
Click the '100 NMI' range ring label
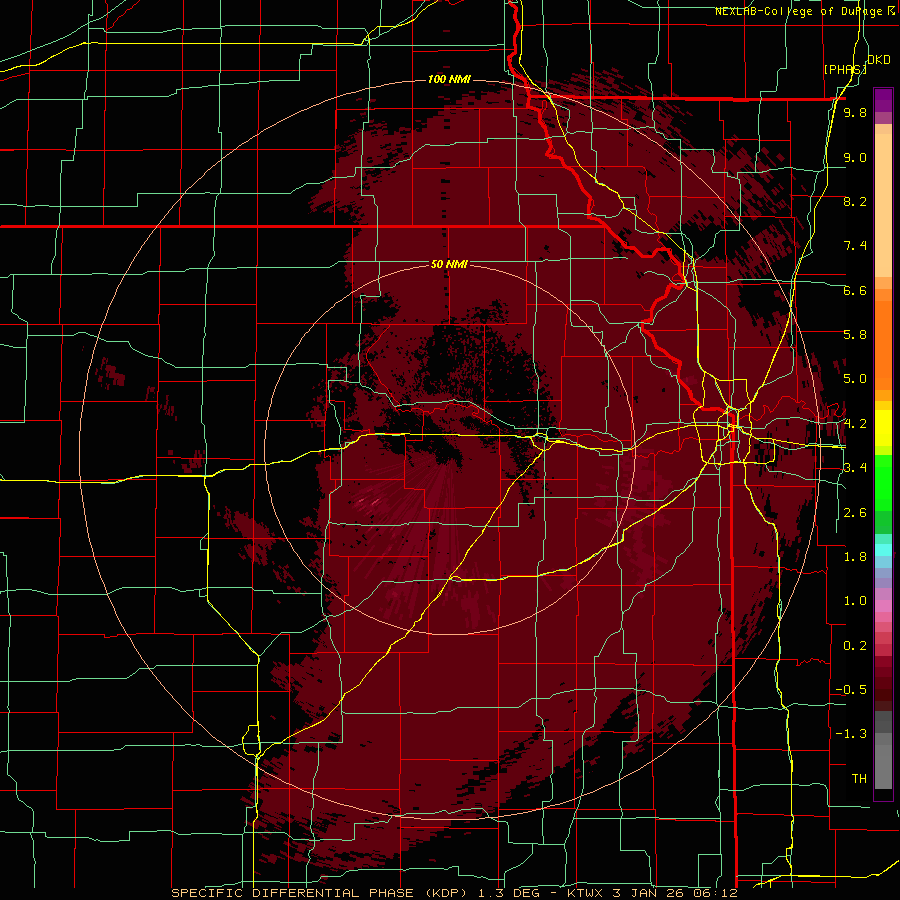(449, 79)
